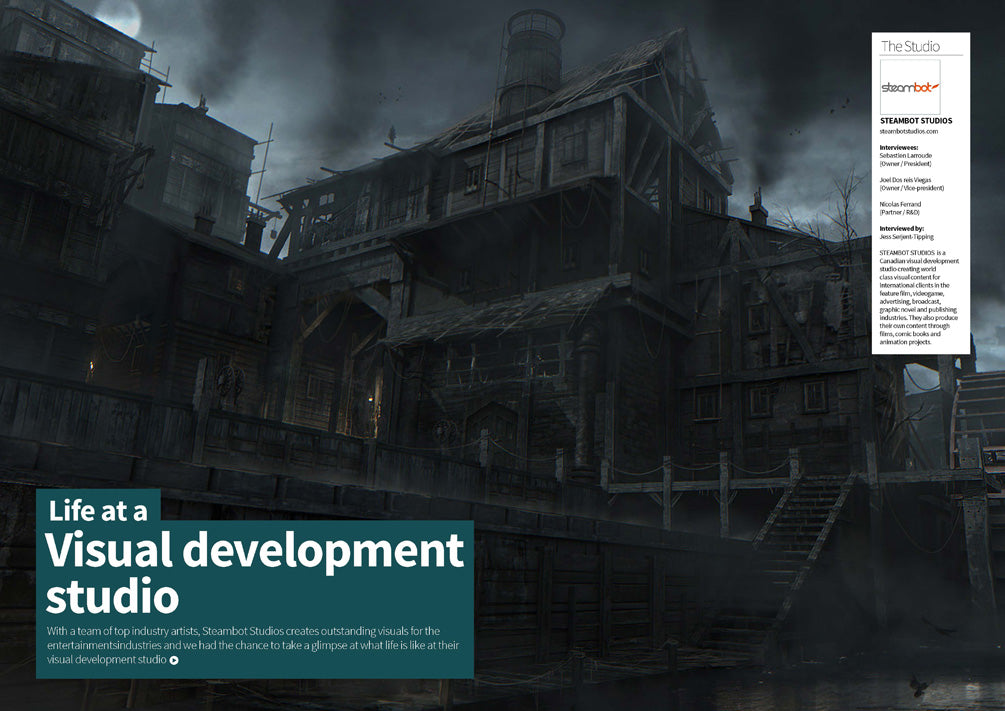
Task: Click the circular arrow icon after intro text
Action: 174,660
